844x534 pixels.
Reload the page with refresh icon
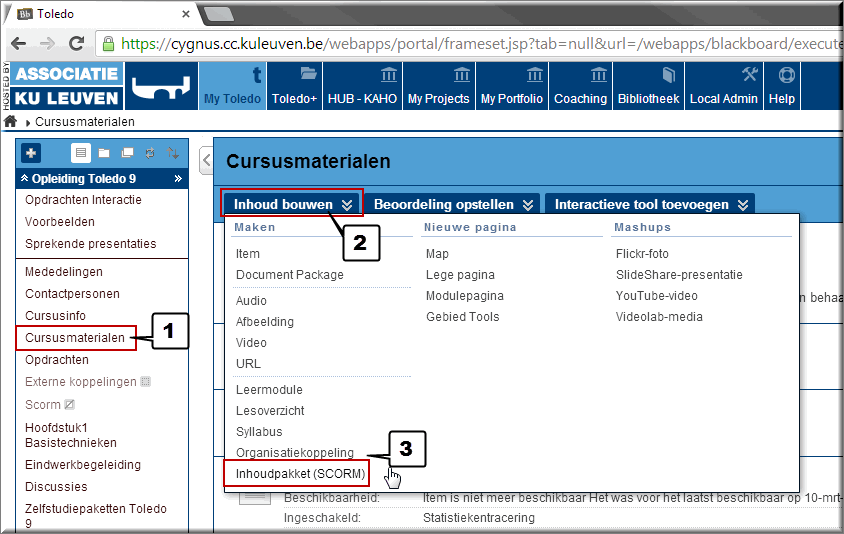coord(76,43)
